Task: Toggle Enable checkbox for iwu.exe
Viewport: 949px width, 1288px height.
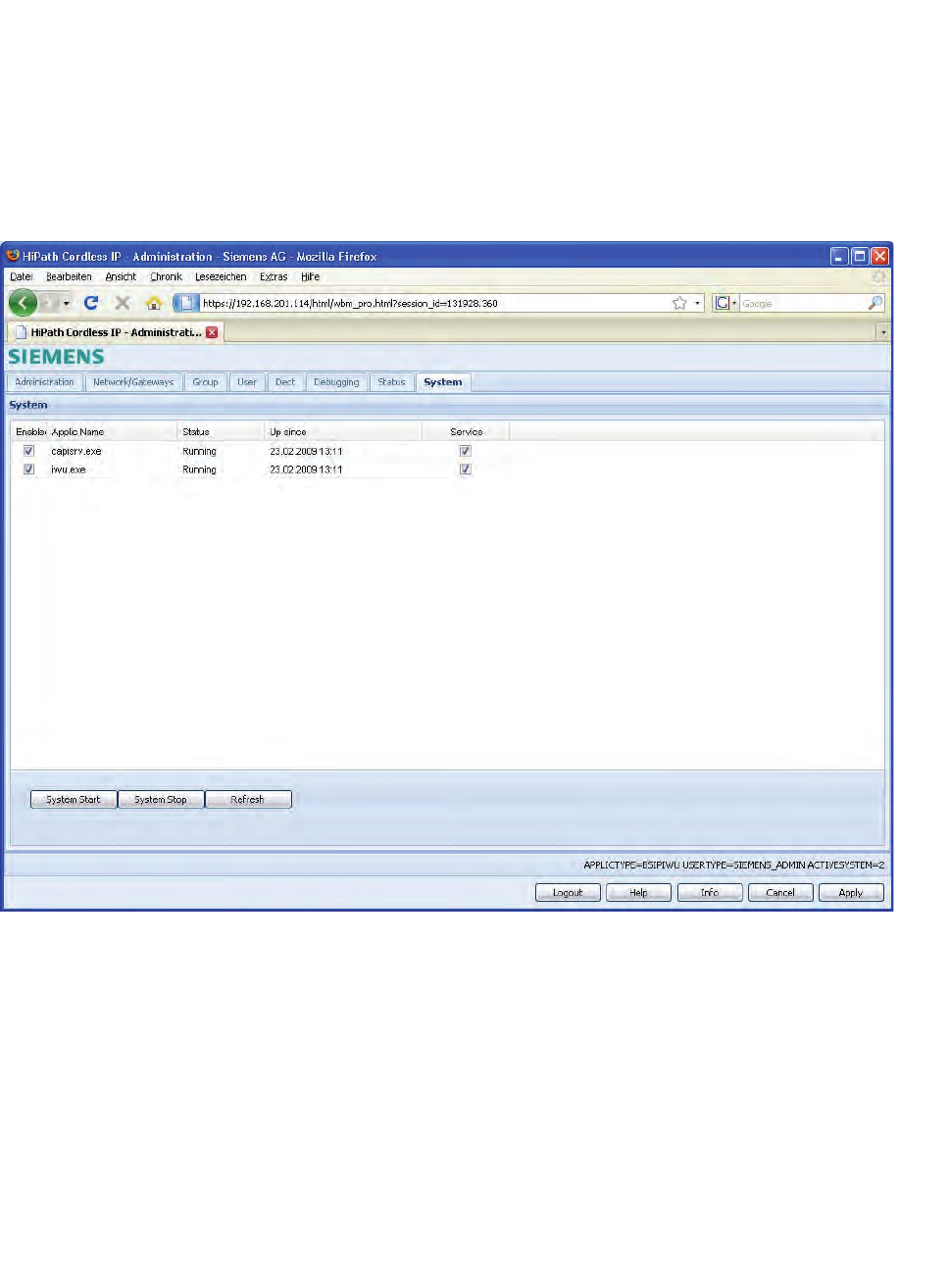Action: click(x=28, y=470)
